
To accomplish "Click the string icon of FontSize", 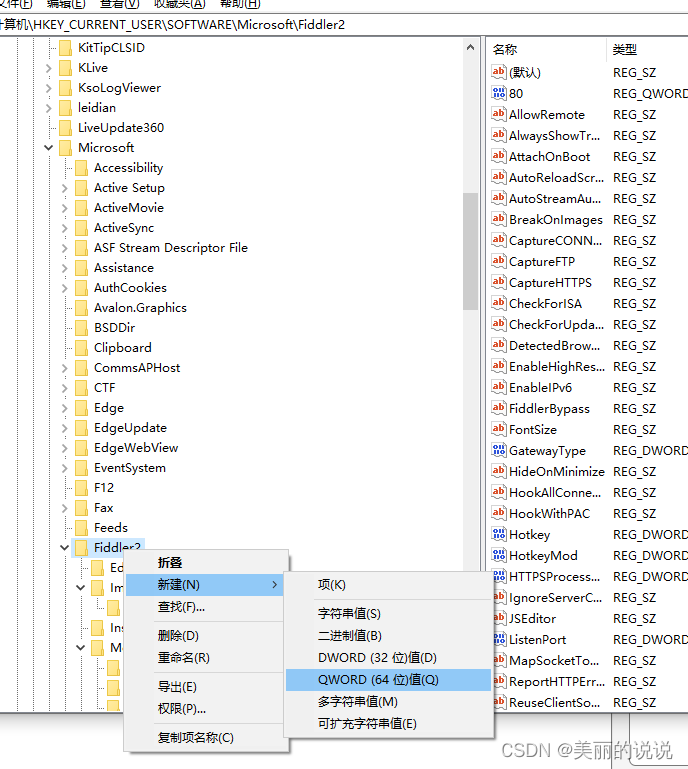I will [x=499, y=430].
